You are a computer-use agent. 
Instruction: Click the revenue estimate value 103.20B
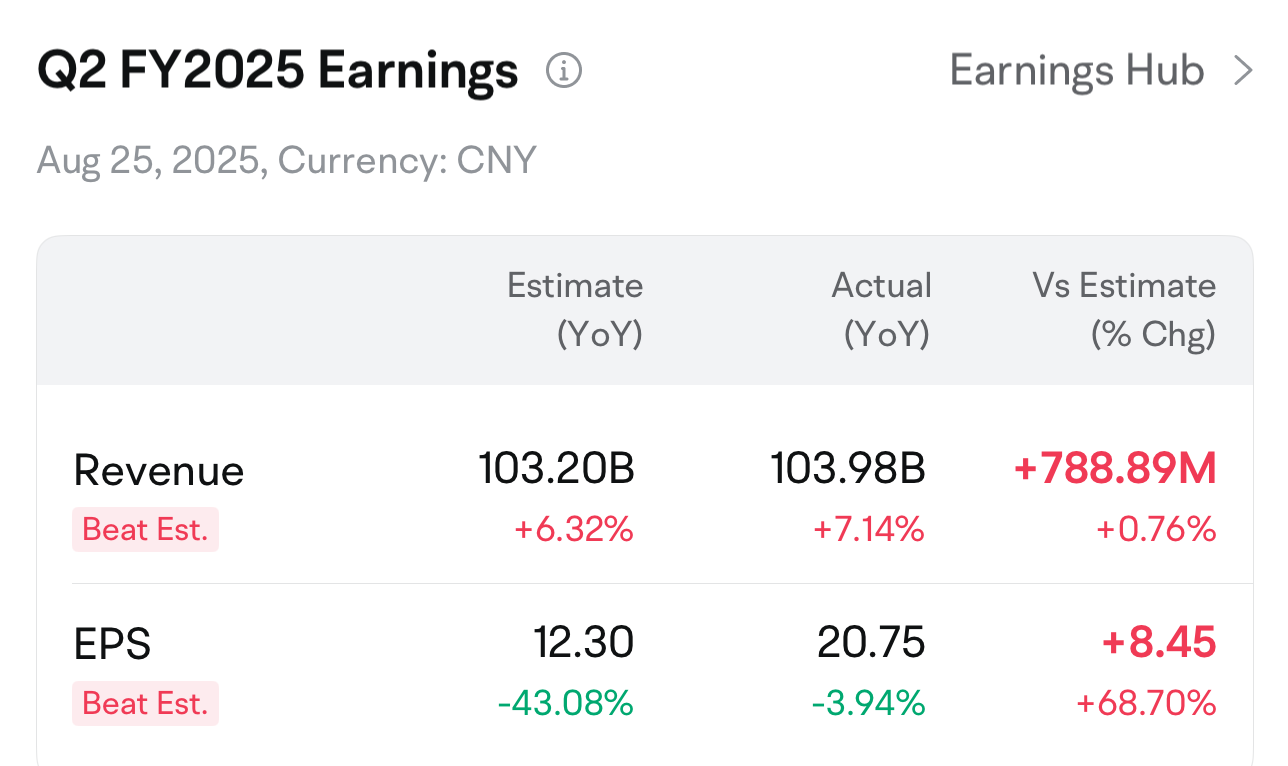tap(556, 468)
